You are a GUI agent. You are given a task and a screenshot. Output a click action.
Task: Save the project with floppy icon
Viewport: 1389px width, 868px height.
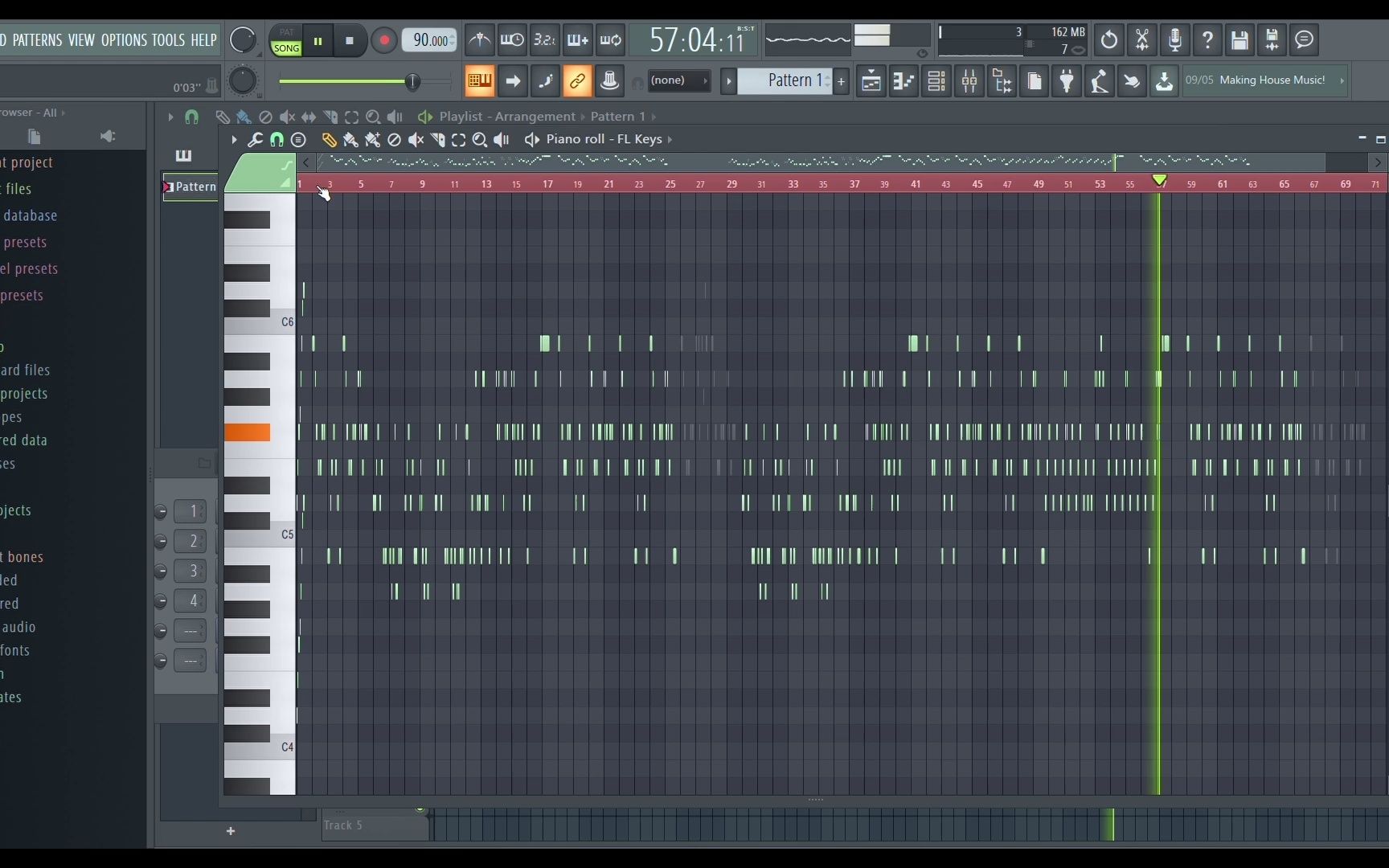click(1239, 39)
